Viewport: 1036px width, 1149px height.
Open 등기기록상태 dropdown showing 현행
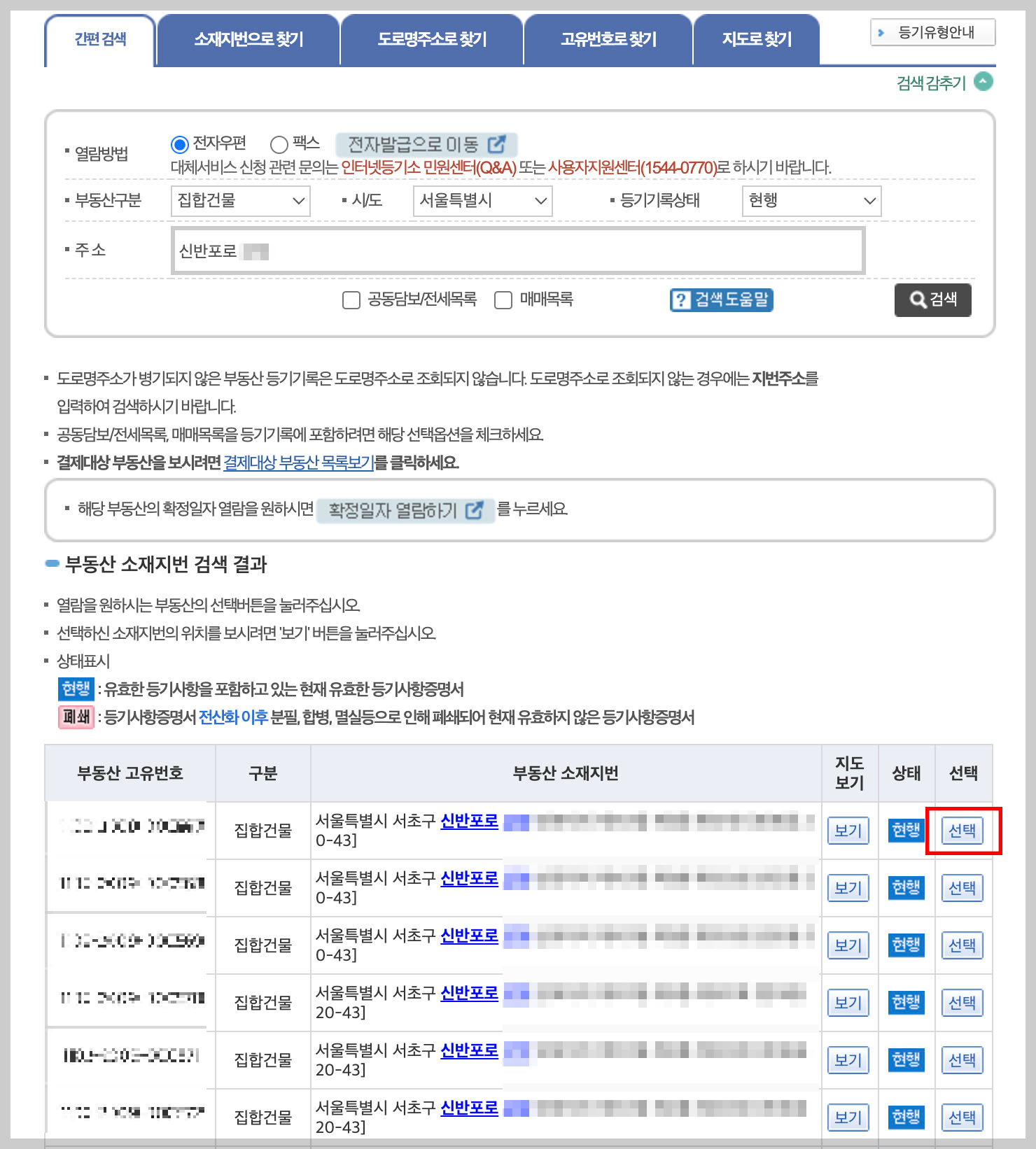point(811,201)
